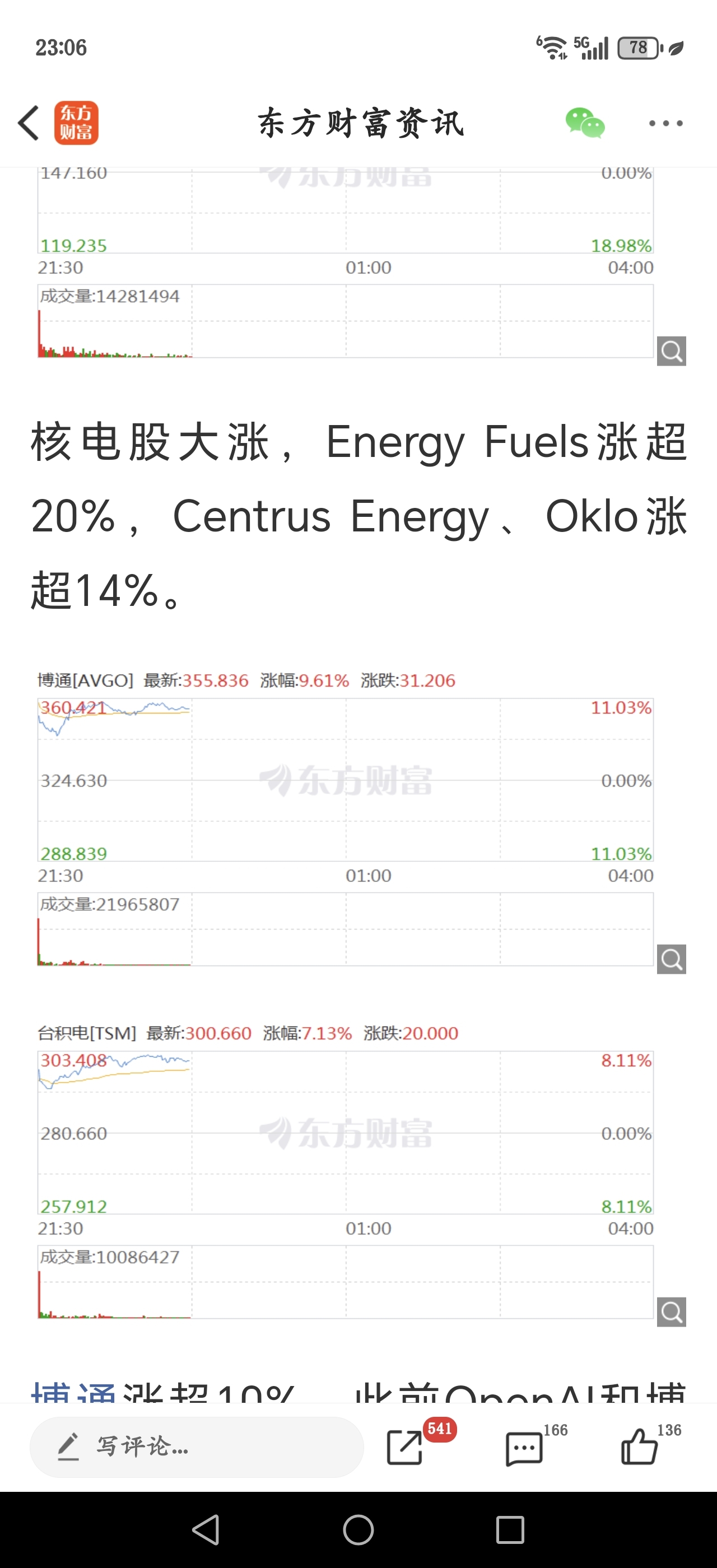
Task: Enlarge the AVGO chart with magnifier
Action: [672, 959]
